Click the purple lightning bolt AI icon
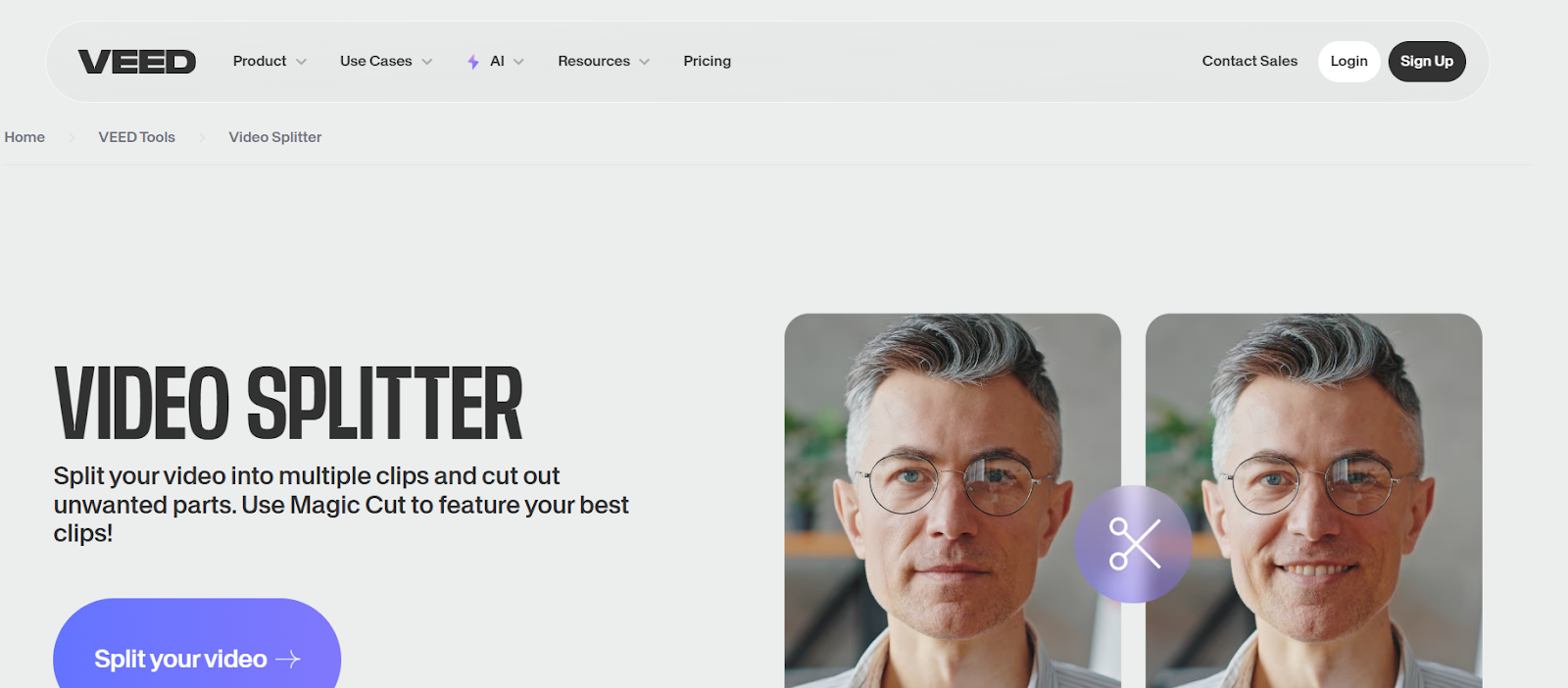Screen dimensions: 1568x688 [473, 62]
